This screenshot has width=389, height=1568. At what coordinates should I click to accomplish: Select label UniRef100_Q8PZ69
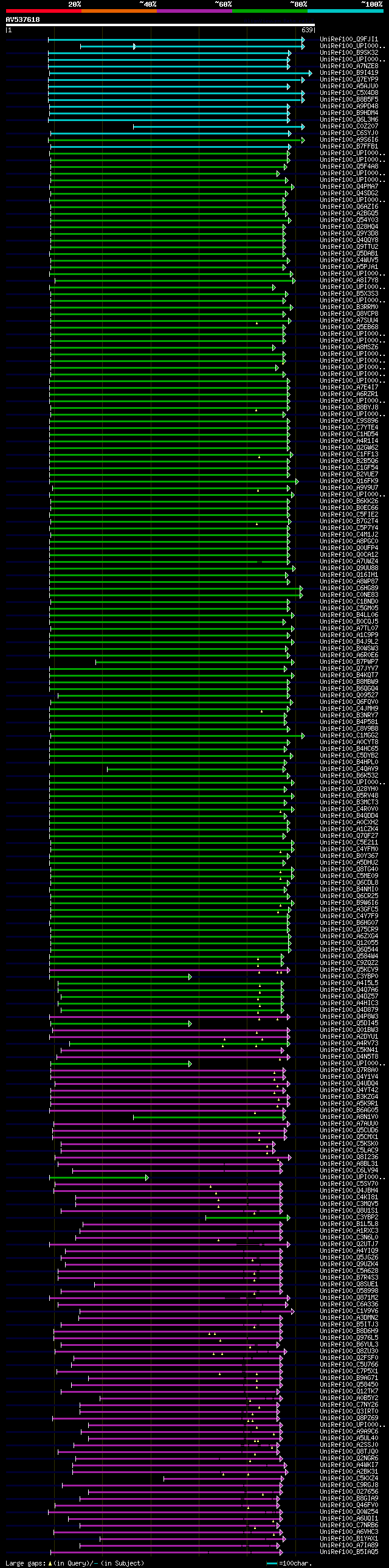click(349, 1418)
